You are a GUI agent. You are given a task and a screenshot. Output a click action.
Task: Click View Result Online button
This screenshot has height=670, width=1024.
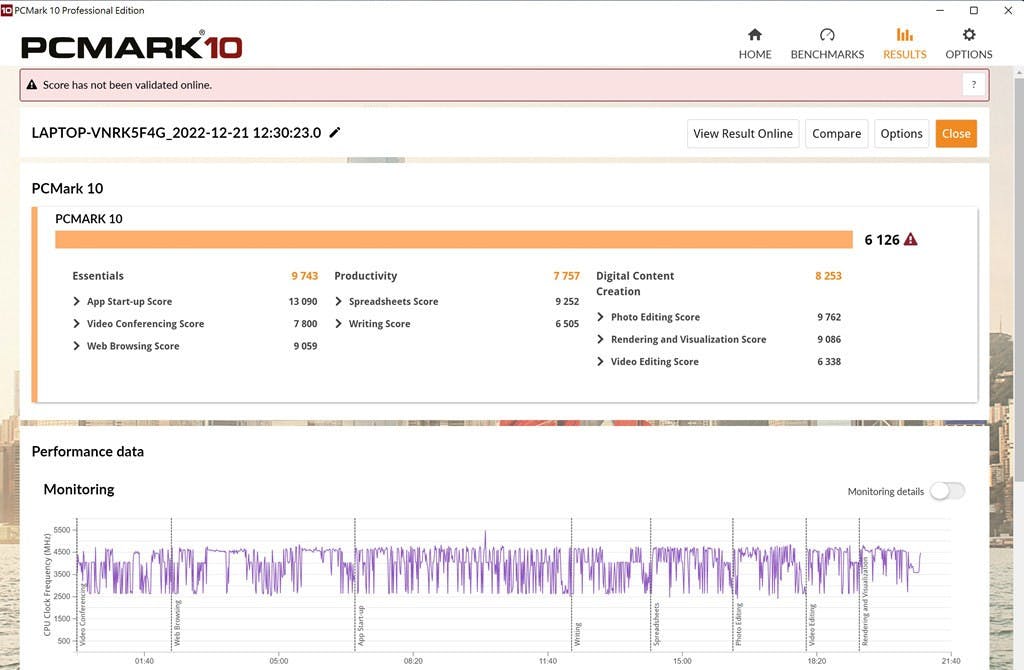[x=743, y=134]
